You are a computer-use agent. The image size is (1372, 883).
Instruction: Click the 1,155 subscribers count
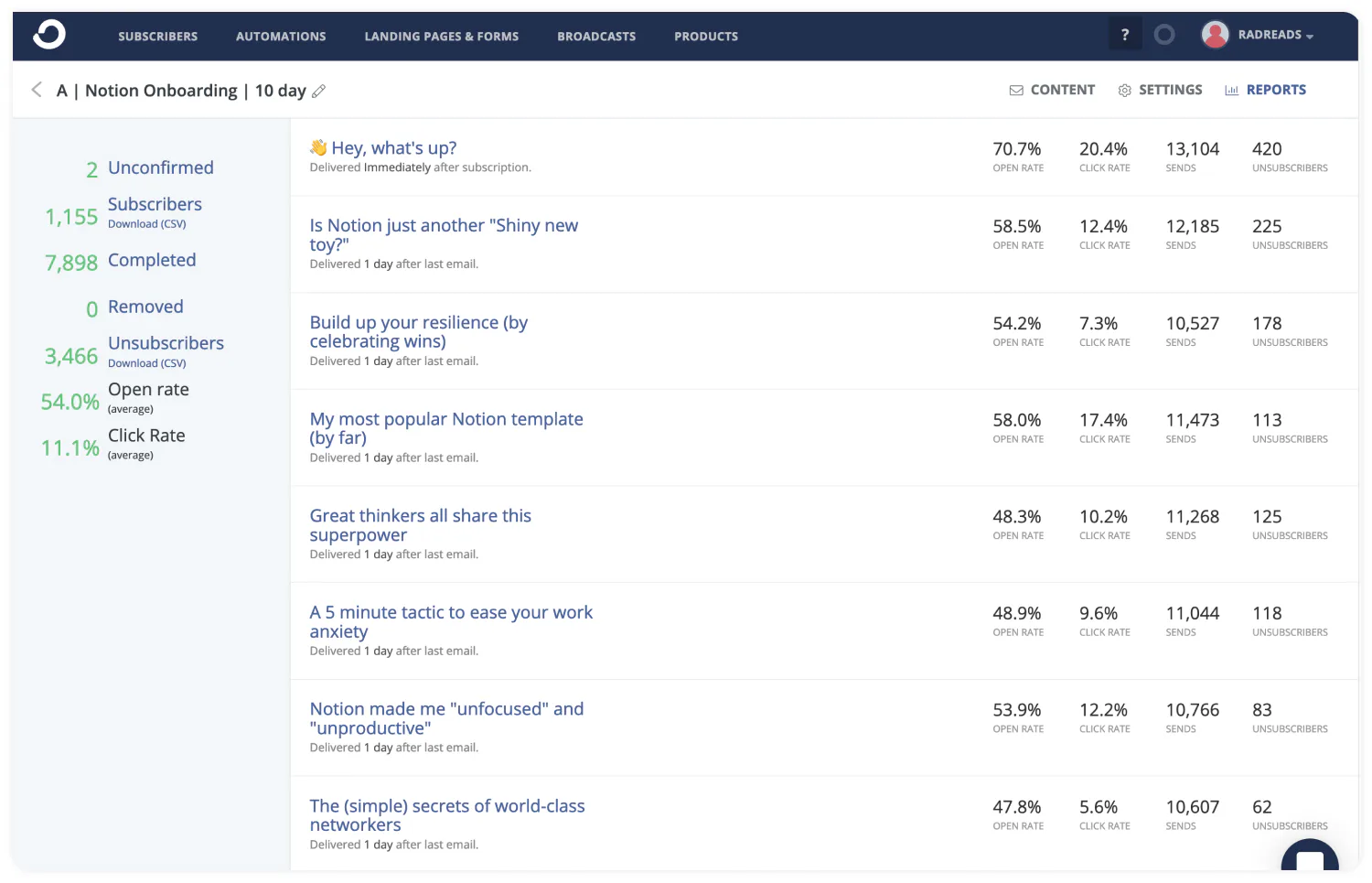click(71, 217)
